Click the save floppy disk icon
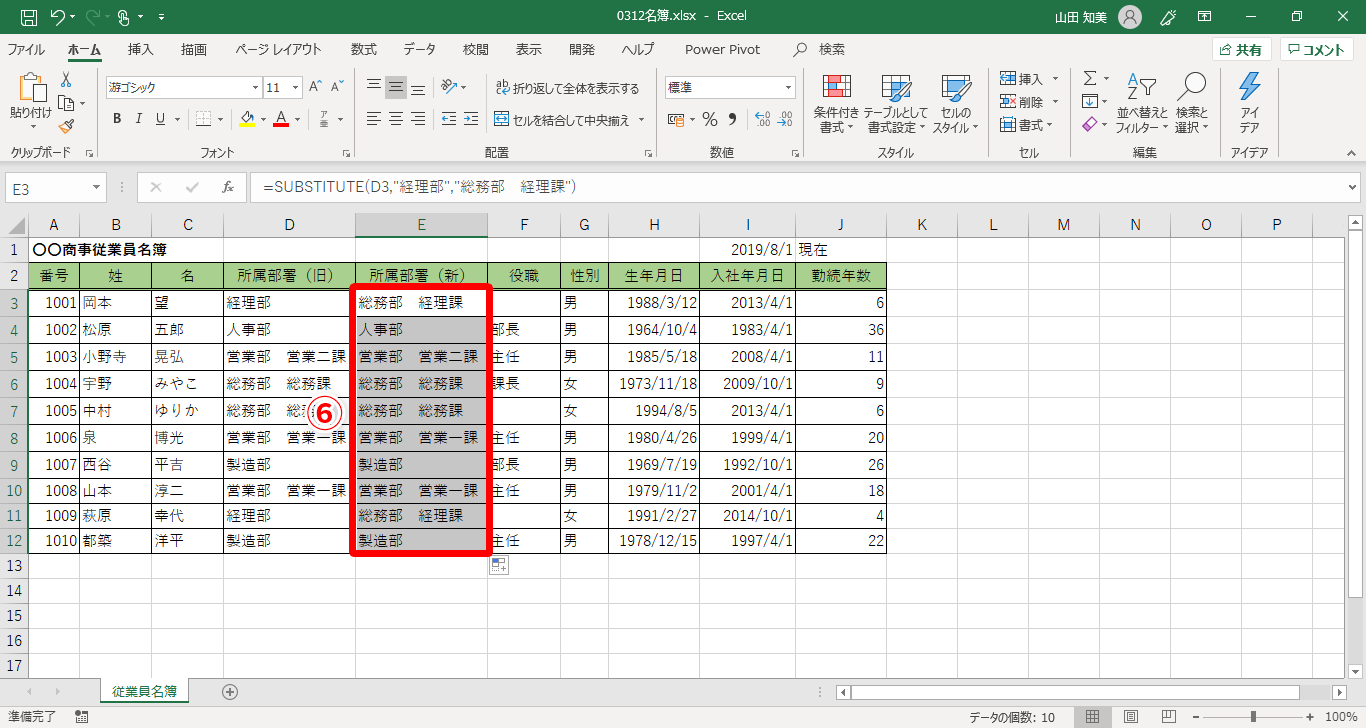This screenshot has height=728, width=1366. [x=29, y=17]
